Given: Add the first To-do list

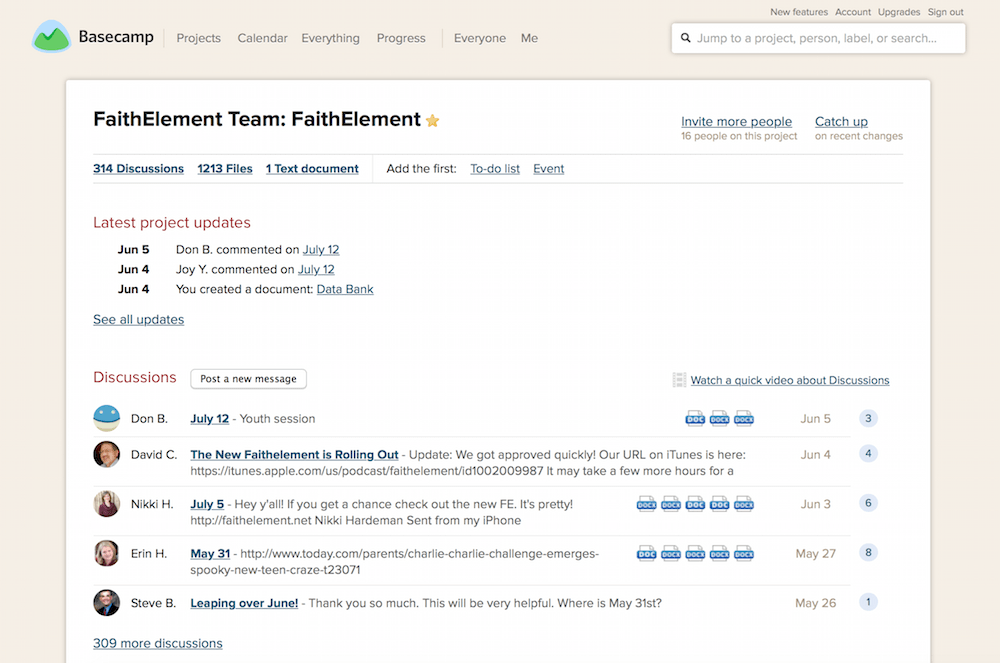Looking at the screenshot, I should pos(495,168).
